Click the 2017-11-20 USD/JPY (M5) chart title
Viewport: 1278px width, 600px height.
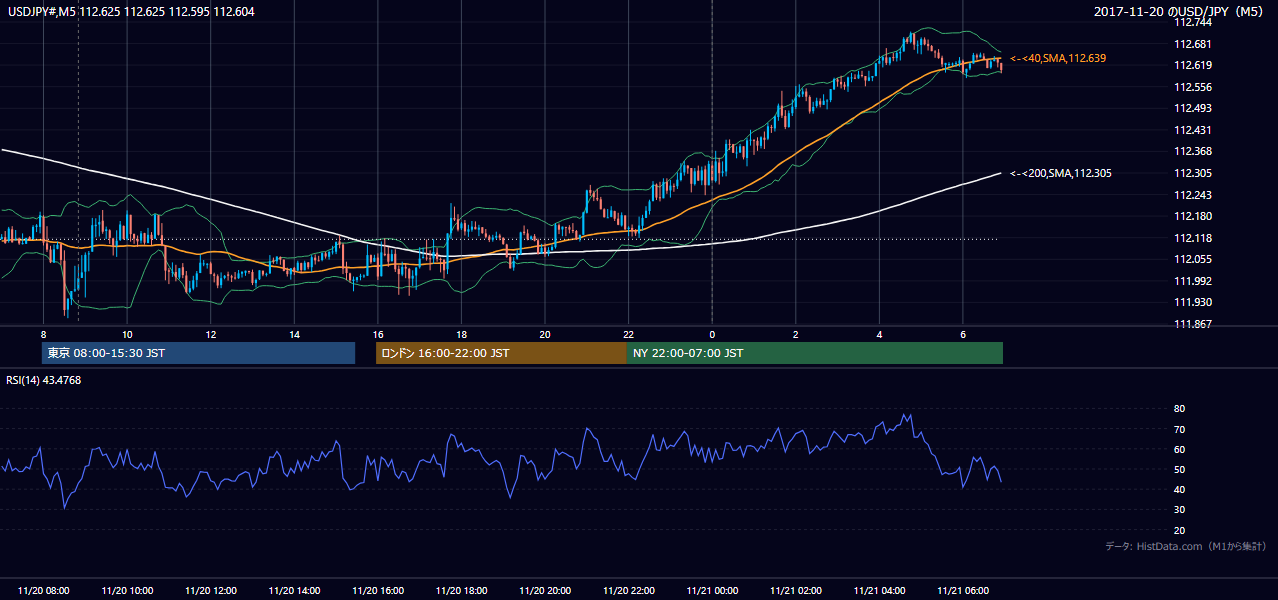click(1180, 12)
